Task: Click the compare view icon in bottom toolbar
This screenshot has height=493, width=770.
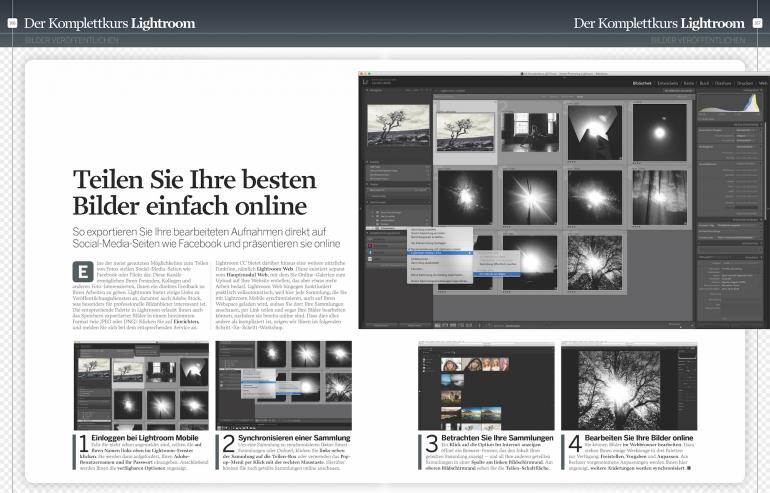Action: point(454,325)
